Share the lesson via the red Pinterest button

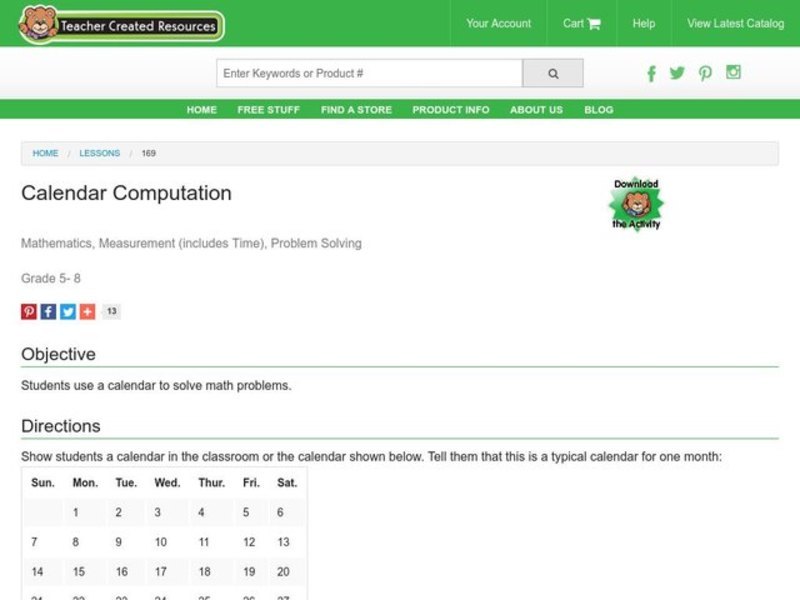point(29,311)
